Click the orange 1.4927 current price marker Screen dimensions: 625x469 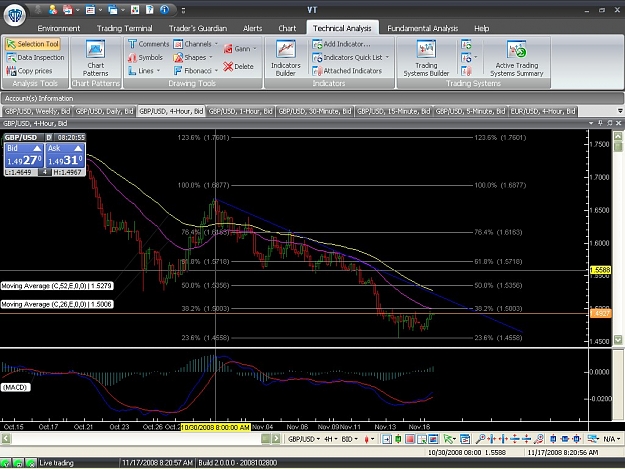click(x=601, y=313)
